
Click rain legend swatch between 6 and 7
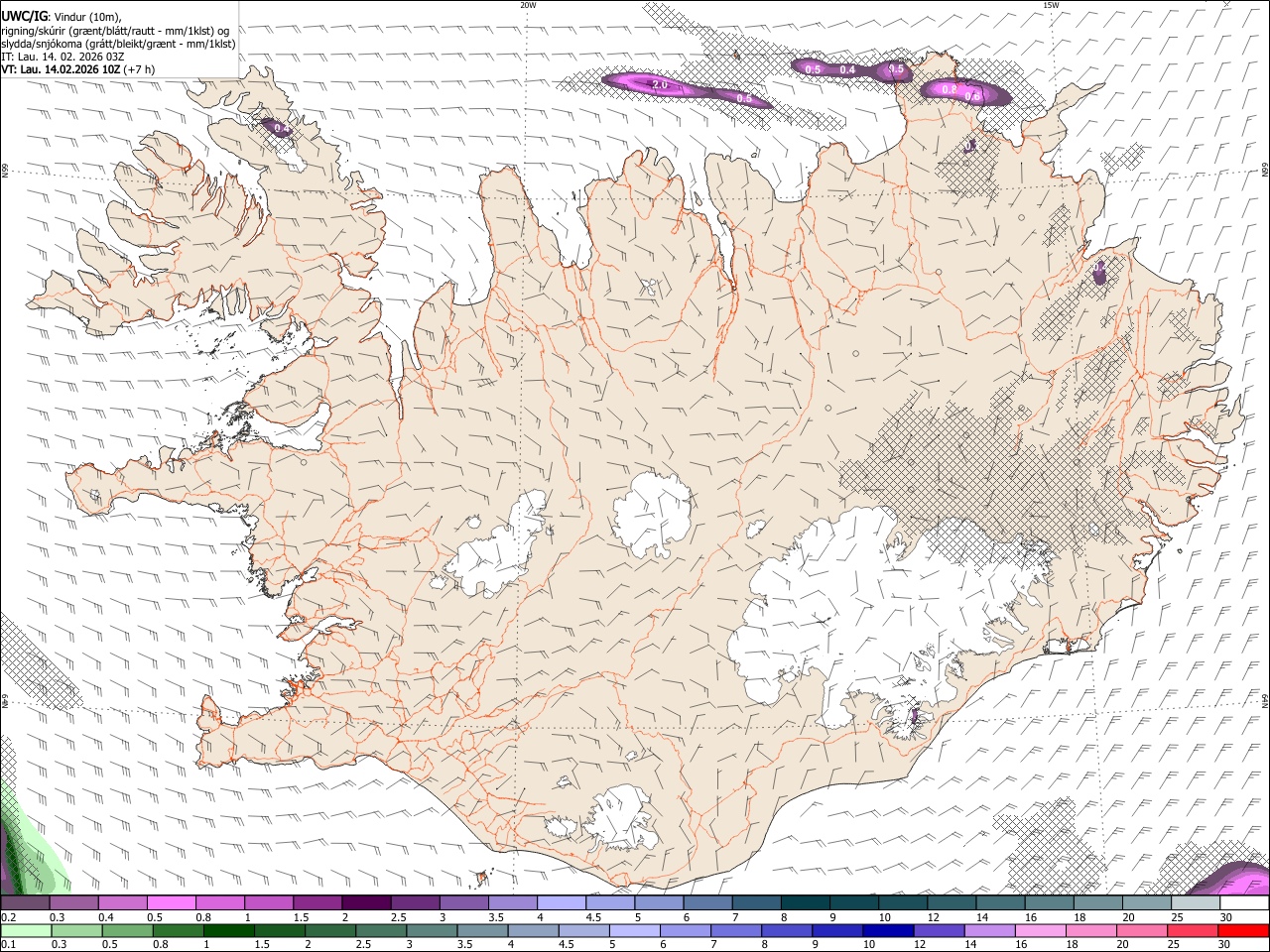[686, 930]
